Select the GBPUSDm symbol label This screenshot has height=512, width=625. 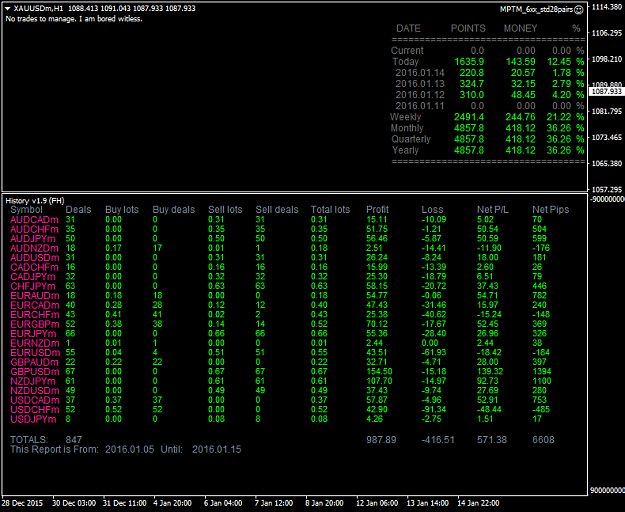(35, 372)
